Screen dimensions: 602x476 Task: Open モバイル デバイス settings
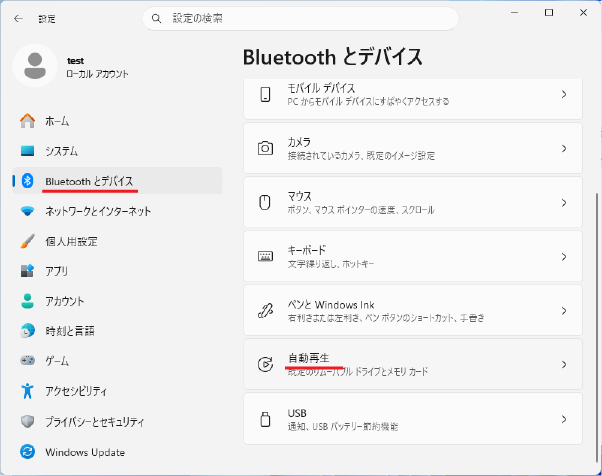(x=413, y=99)
